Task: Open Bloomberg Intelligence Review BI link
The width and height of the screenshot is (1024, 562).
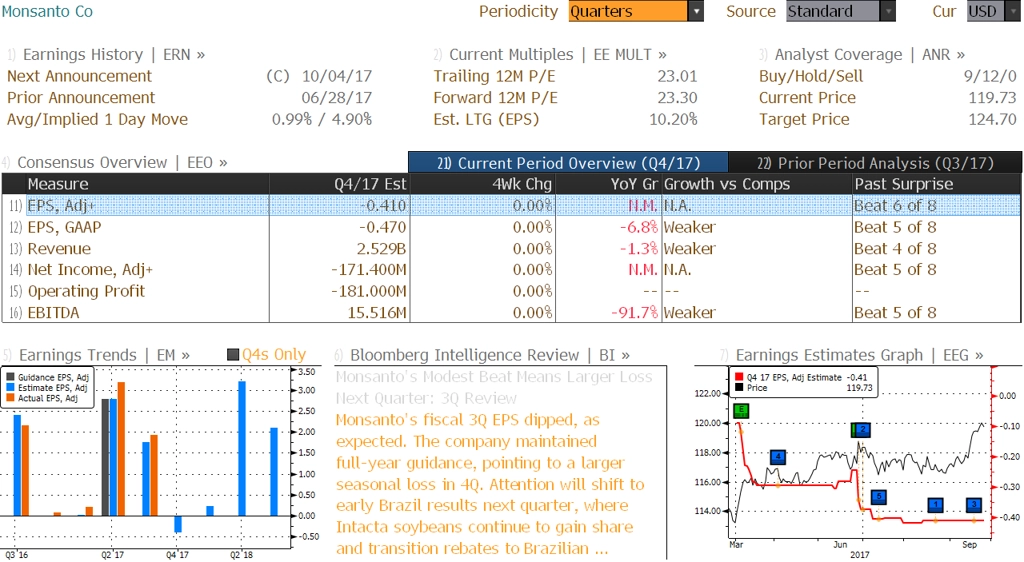Action: [x=490, y=355]
